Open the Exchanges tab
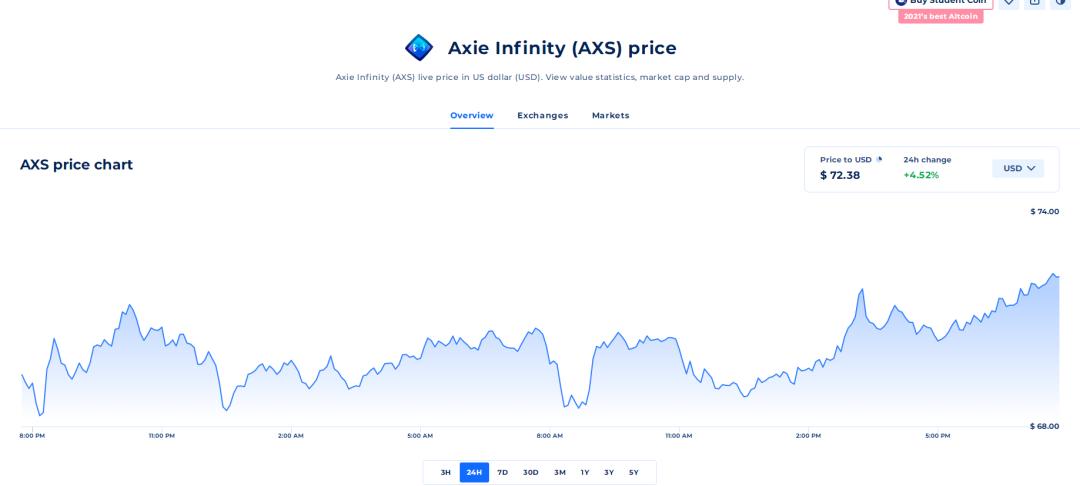 (542, 116)
